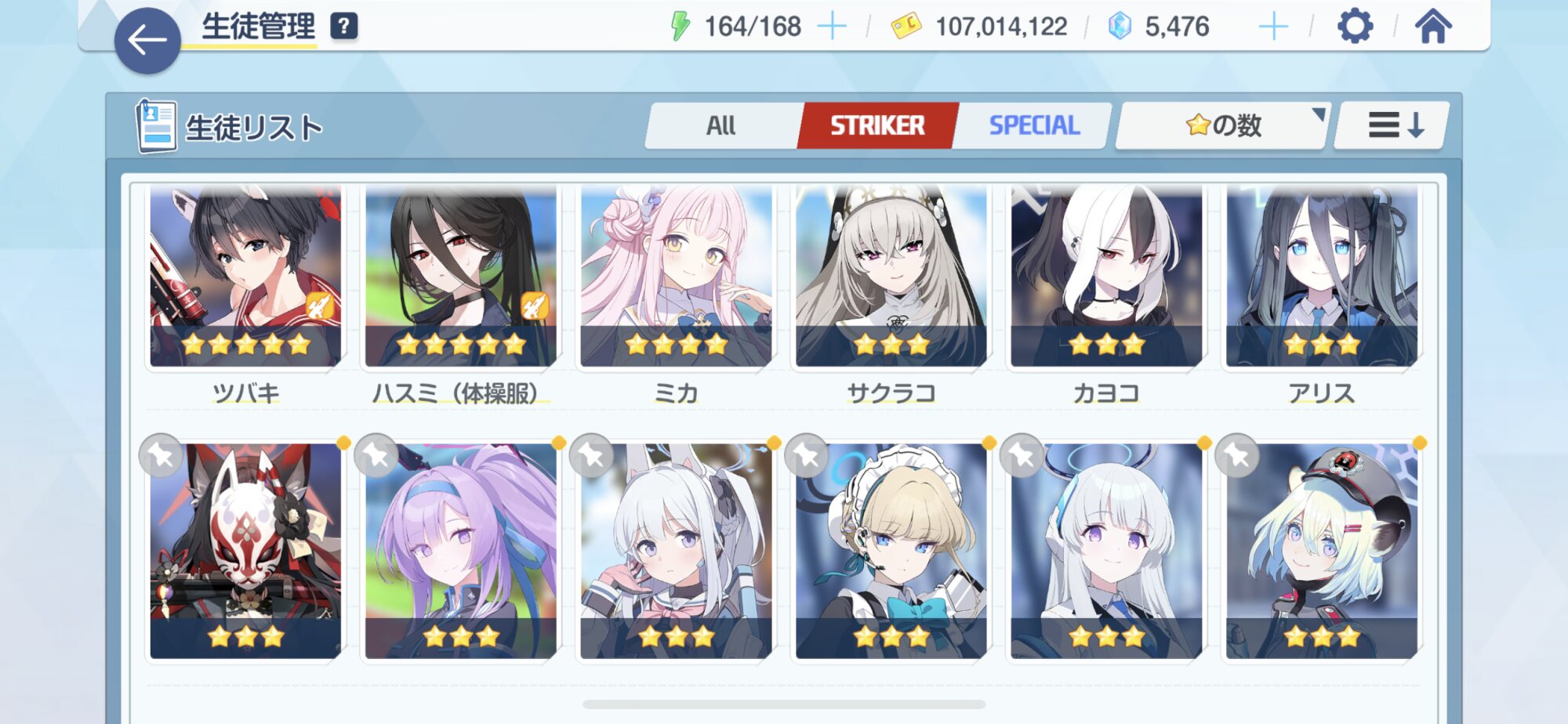Tap the back arrow button

tap(147, 41)
